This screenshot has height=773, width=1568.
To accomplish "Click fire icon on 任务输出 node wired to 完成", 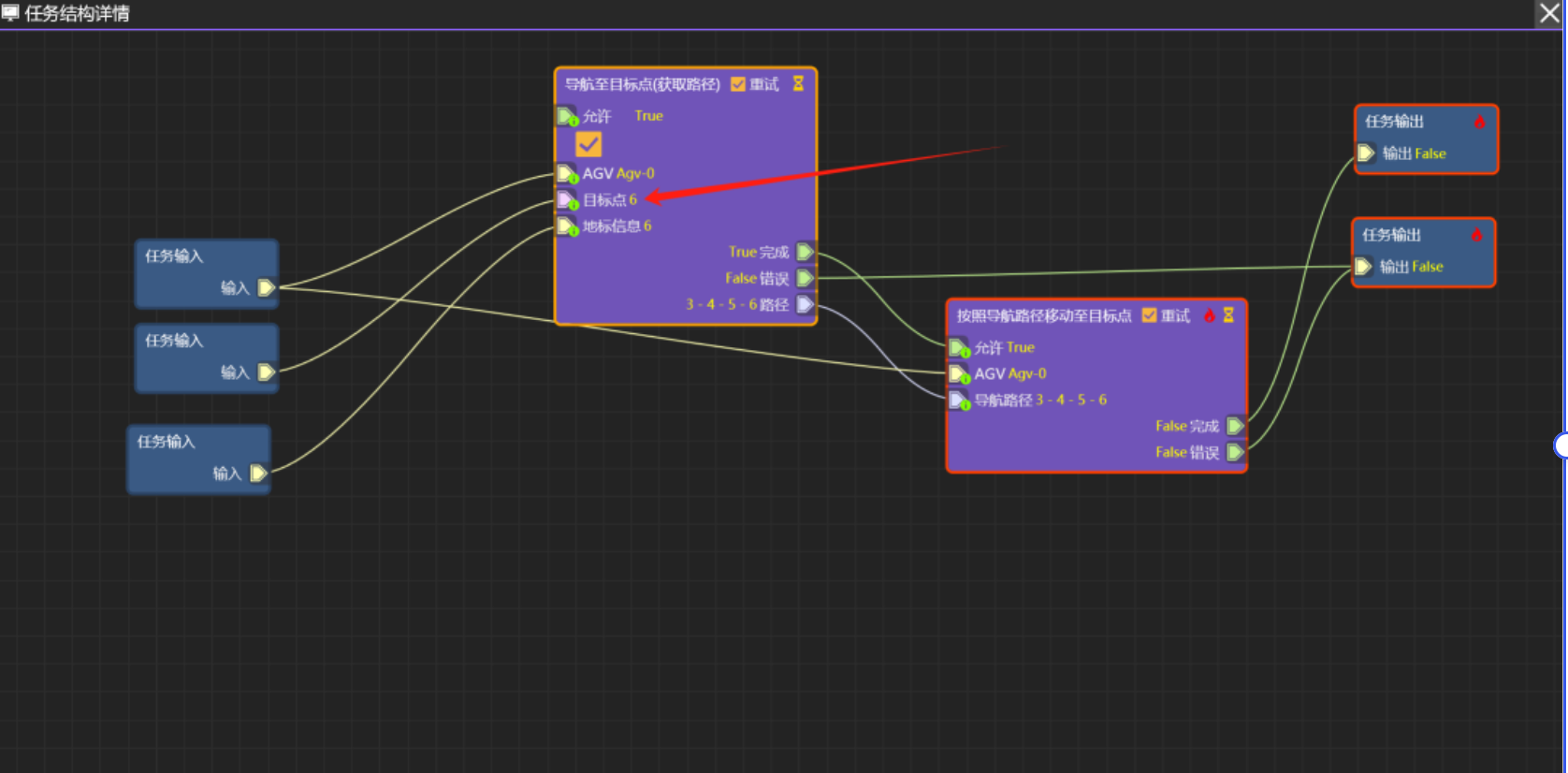I will [1479, 122].
